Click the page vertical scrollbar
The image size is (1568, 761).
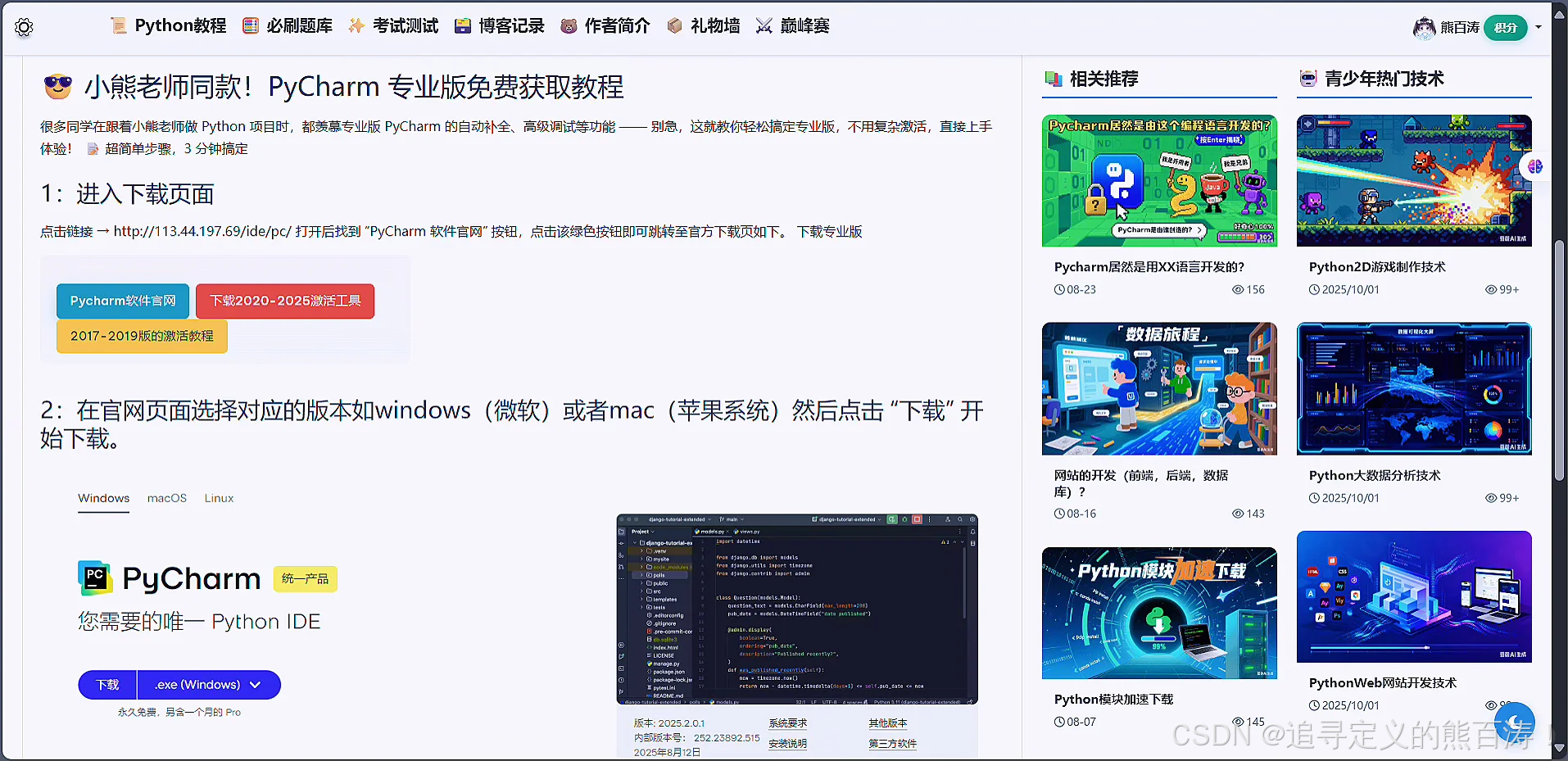click(x=1559, y=360)
